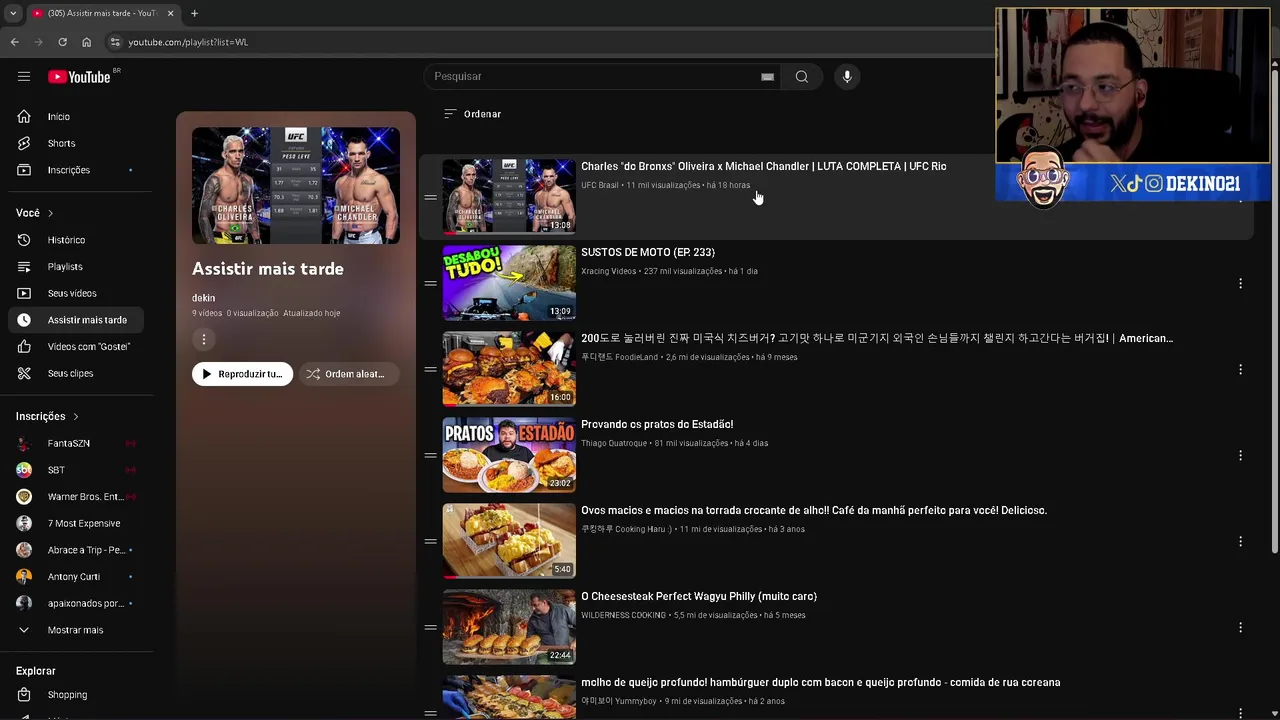Open options menu for SUSTOS DE MOTO video
Viewport: 1280px width, 720px height.
pos(1240,284)
